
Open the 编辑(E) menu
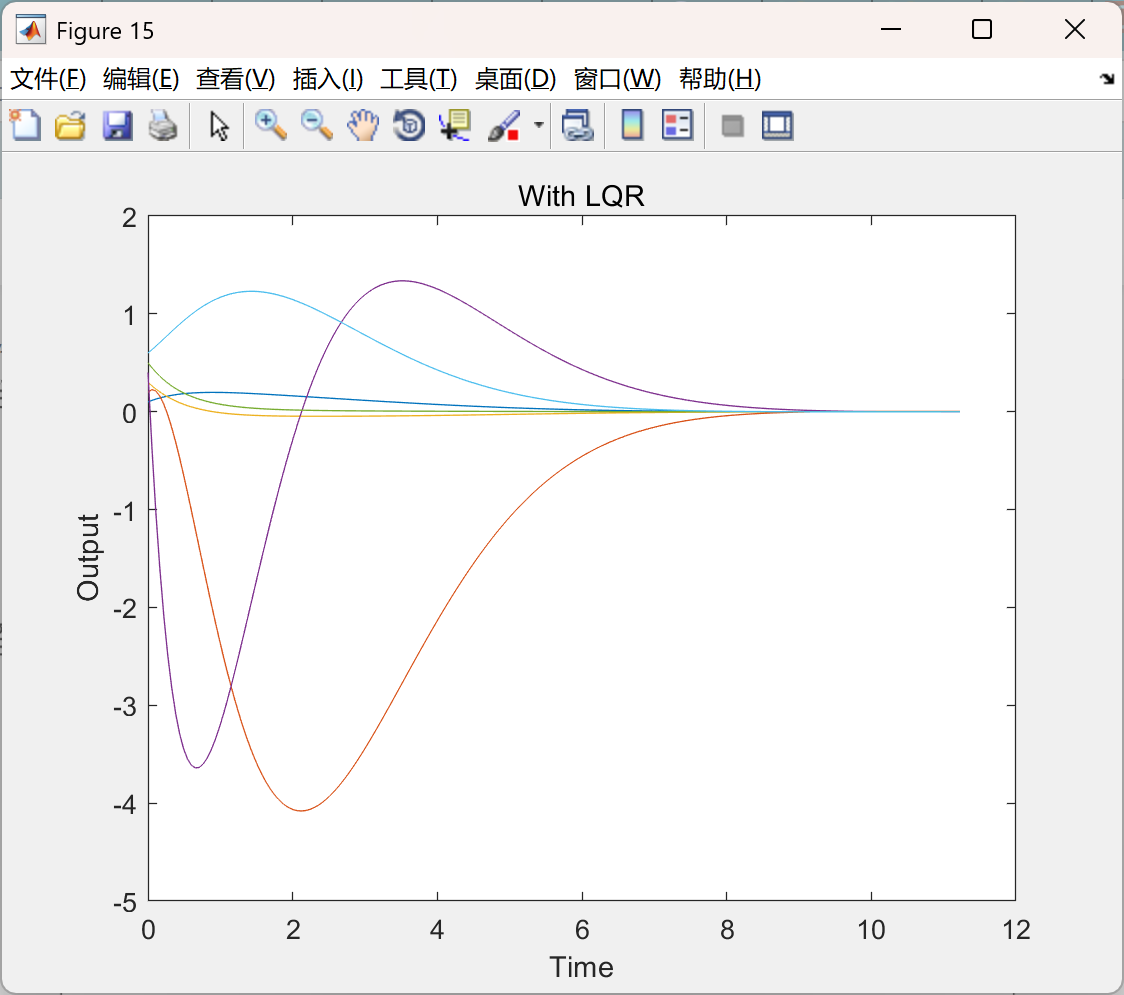coord(141,79)
